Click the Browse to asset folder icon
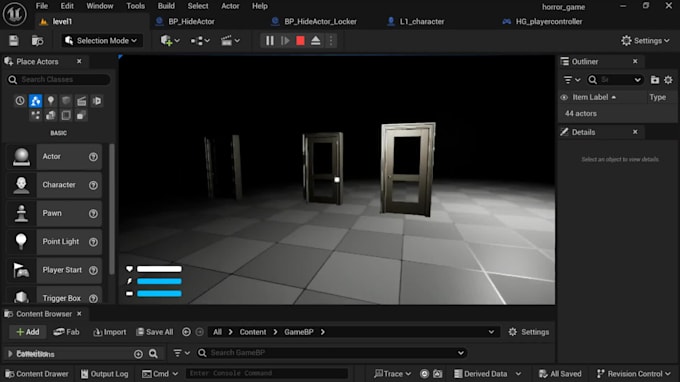This screenshot has width=680, height=382. tap(38, 41)
